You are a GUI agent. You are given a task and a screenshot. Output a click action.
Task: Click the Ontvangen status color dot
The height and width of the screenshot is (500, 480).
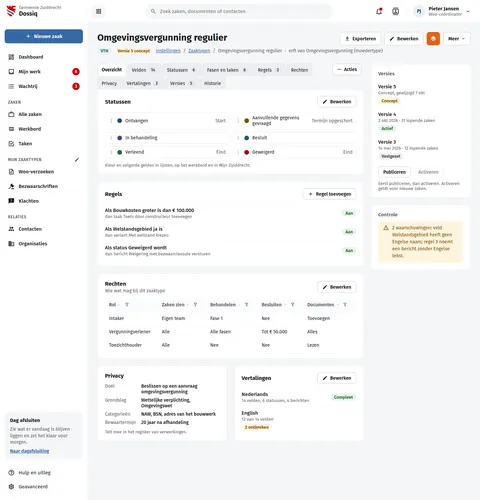[x=120, y=121]
